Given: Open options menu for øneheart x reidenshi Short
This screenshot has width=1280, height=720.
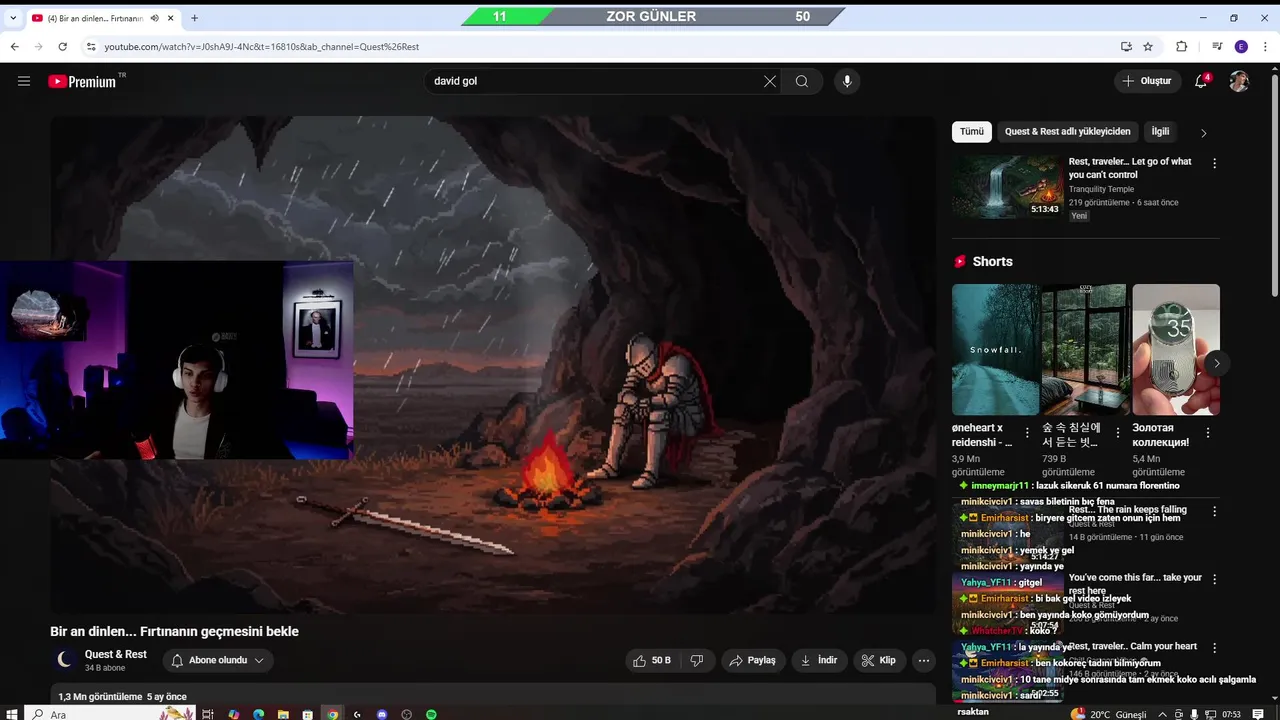Looking at the screenshot, I should [x=1027, y=433].
